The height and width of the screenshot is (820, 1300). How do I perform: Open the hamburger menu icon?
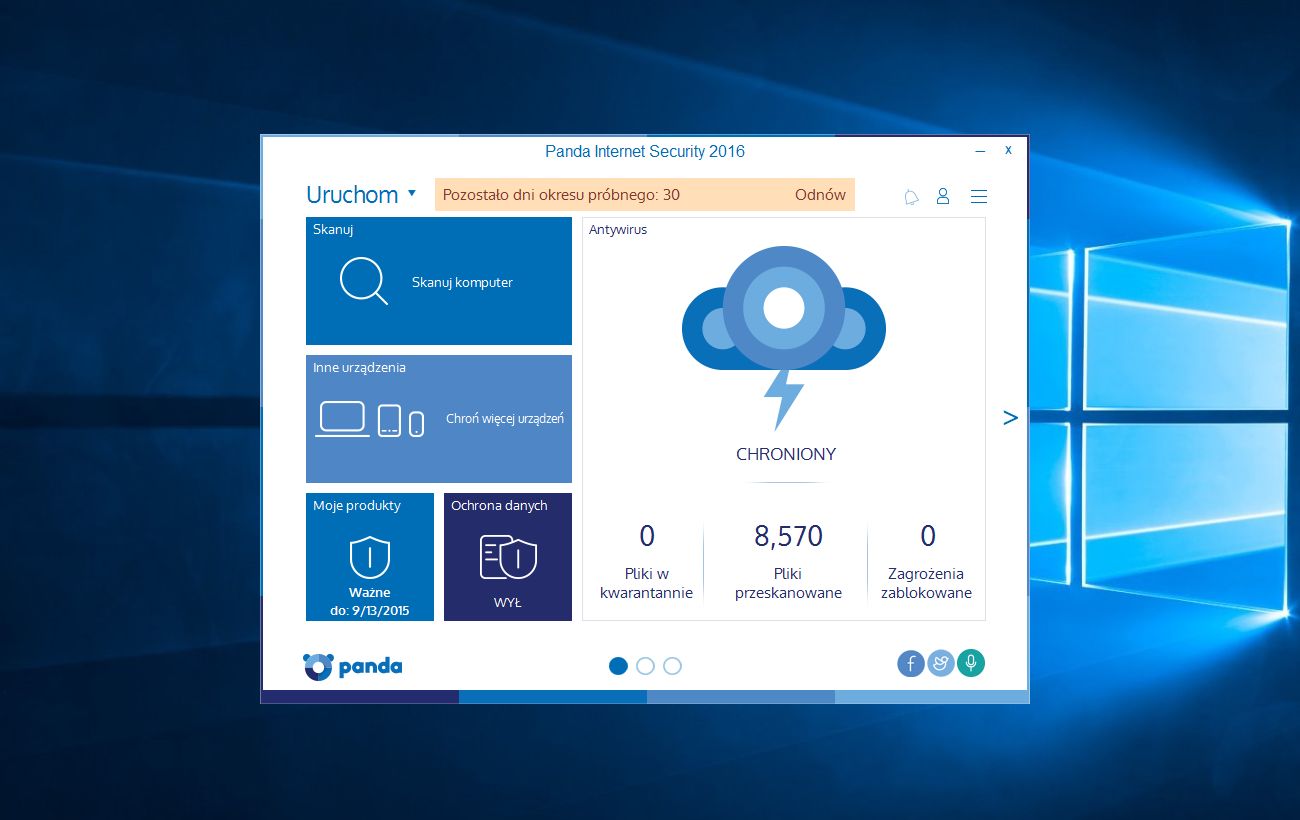[979, 196]
